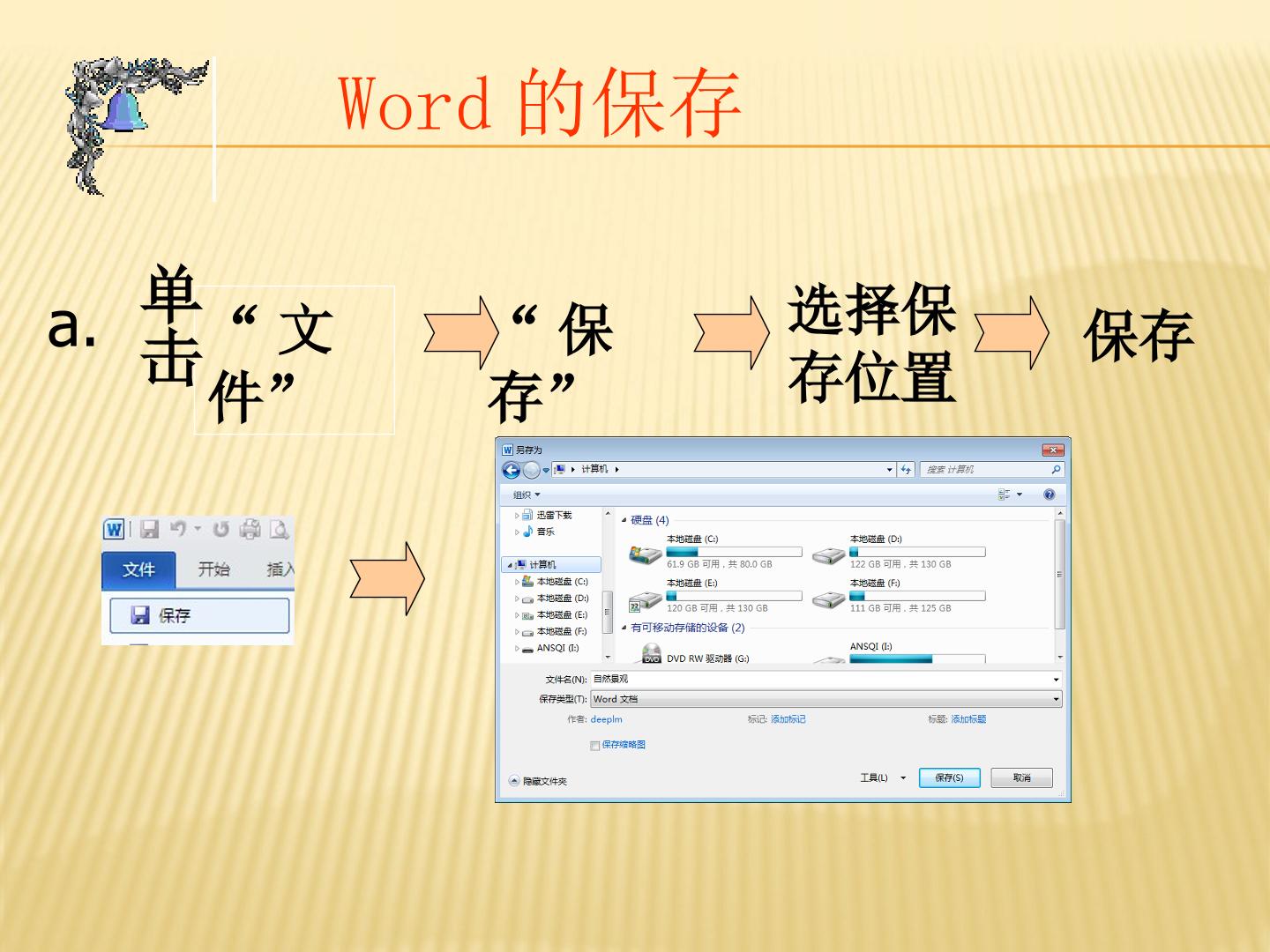Click the 文件名 input field
Viewport: 1270px width, 952px height.
[x=825, y=680]
